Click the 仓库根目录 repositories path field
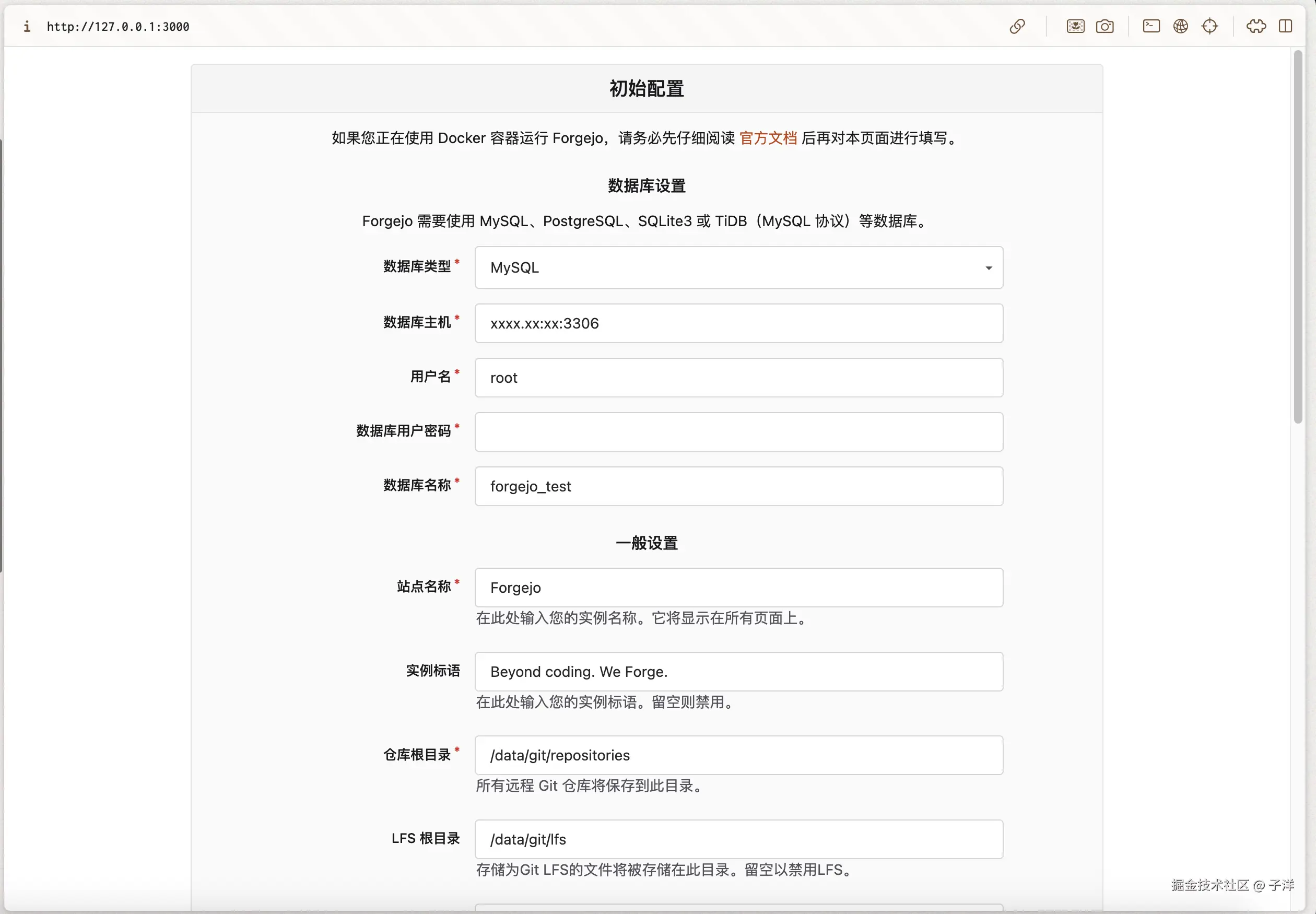Screen dimensions: 1316x914 point(738,755)
